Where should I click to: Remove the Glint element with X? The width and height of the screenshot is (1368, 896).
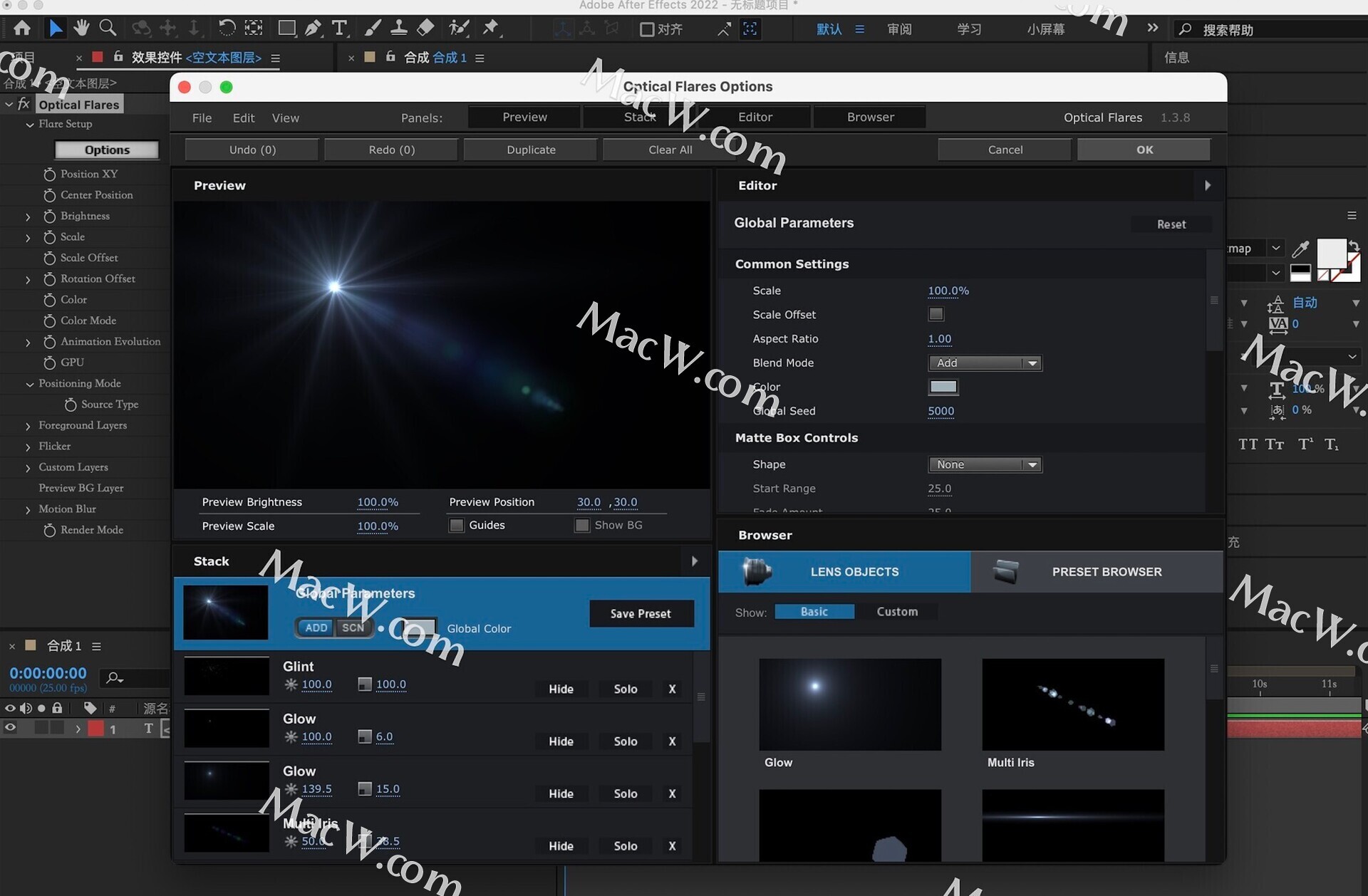672,689
